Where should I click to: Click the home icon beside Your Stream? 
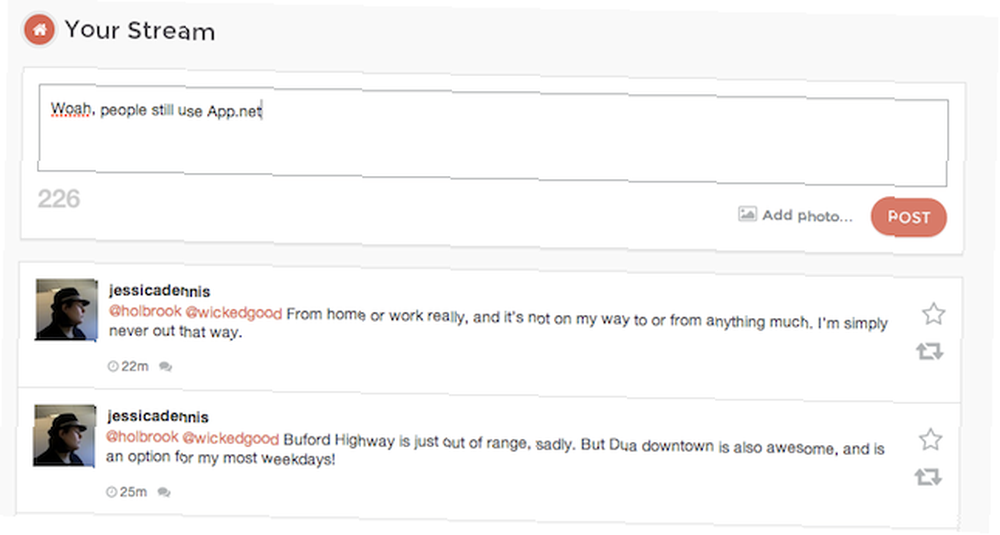click(40, 30)
